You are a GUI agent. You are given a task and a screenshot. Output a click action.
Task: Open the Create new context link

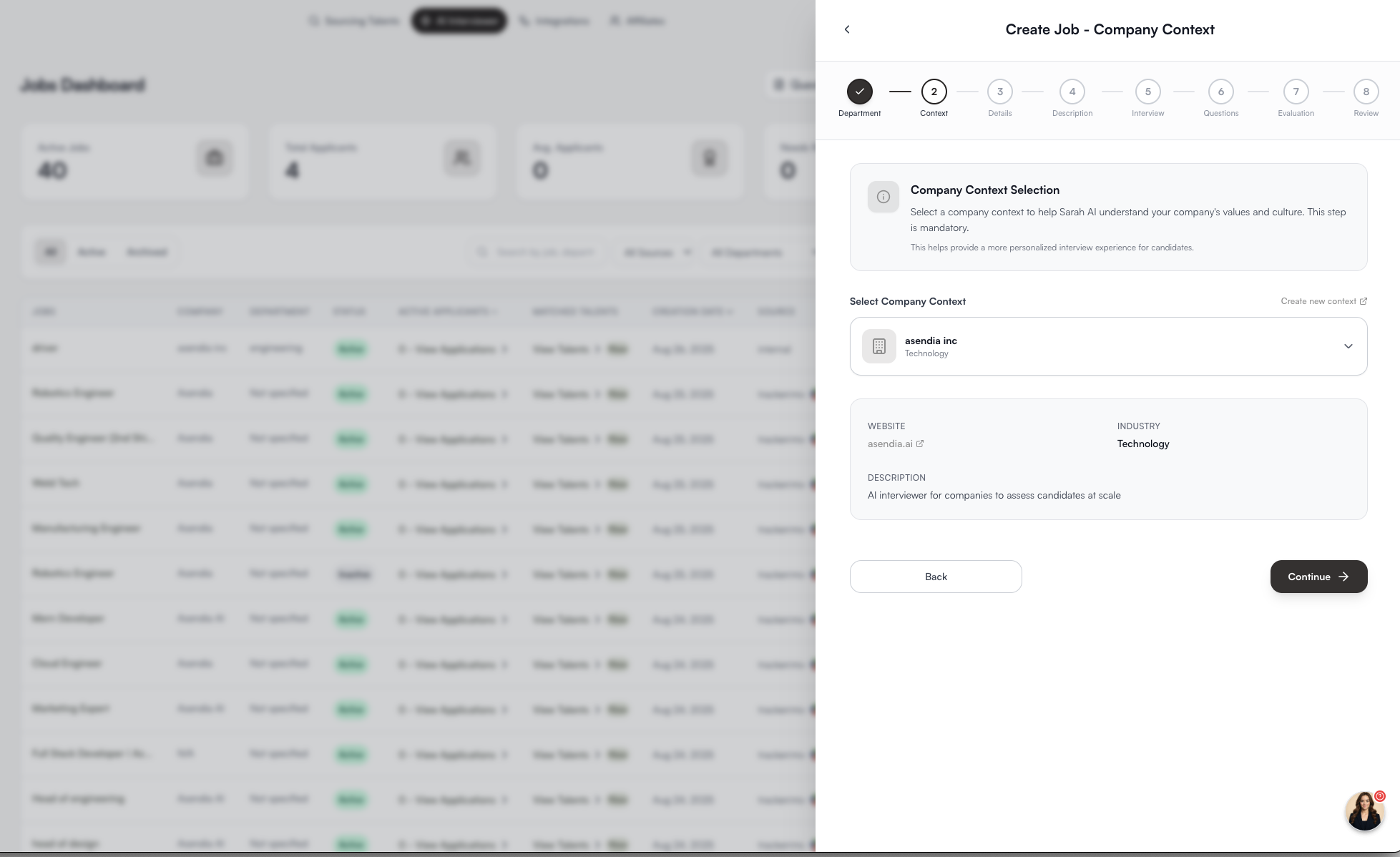(x=1318, y=301)
